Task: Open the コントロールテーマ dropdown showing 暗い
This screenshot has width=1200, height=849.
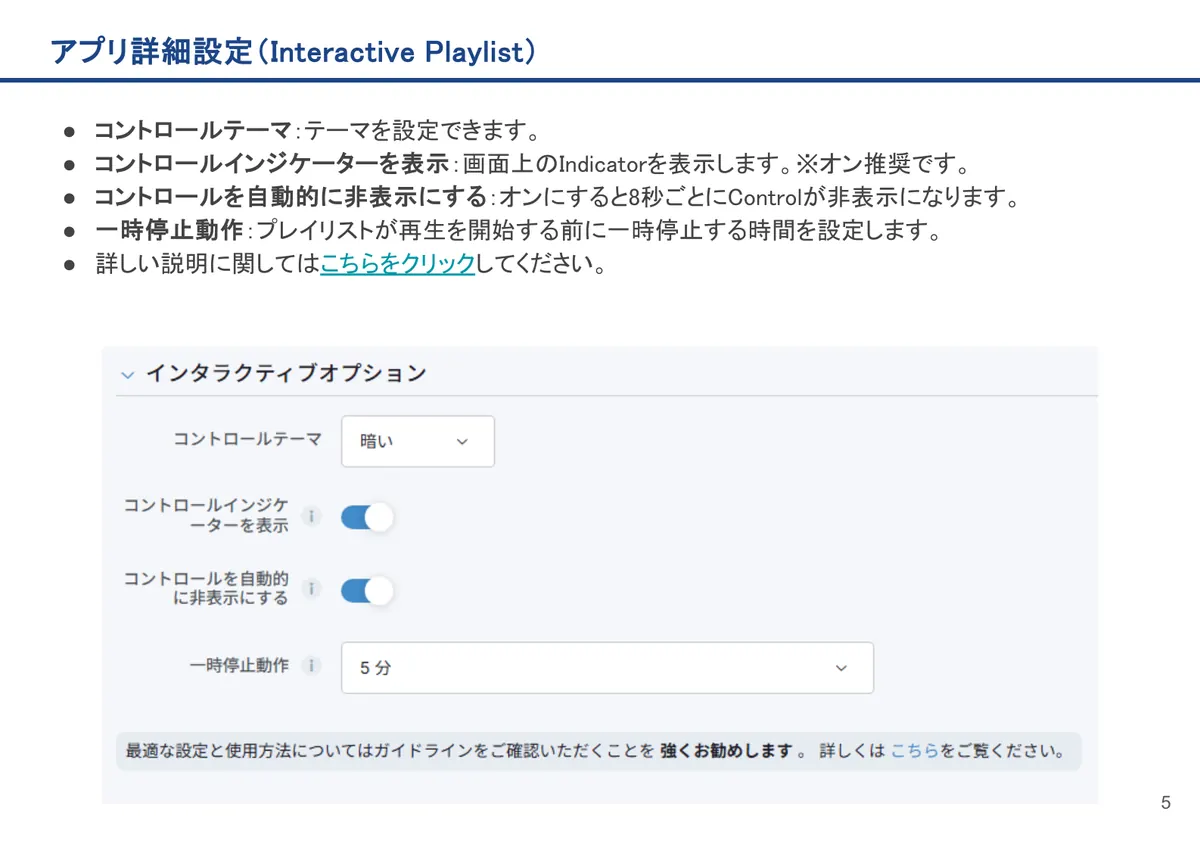Action: [418, 441]
